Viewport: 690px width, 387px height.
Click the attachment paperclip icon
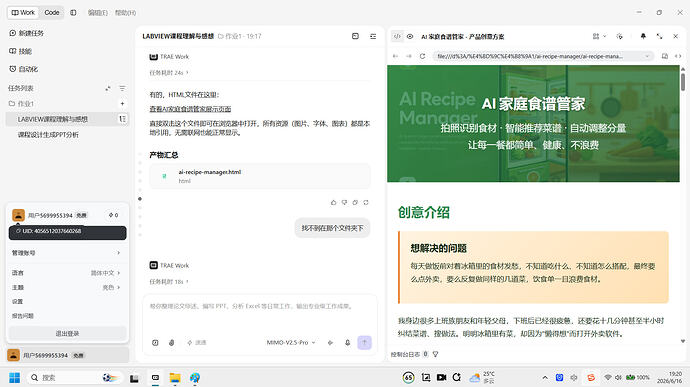(172, 343)
